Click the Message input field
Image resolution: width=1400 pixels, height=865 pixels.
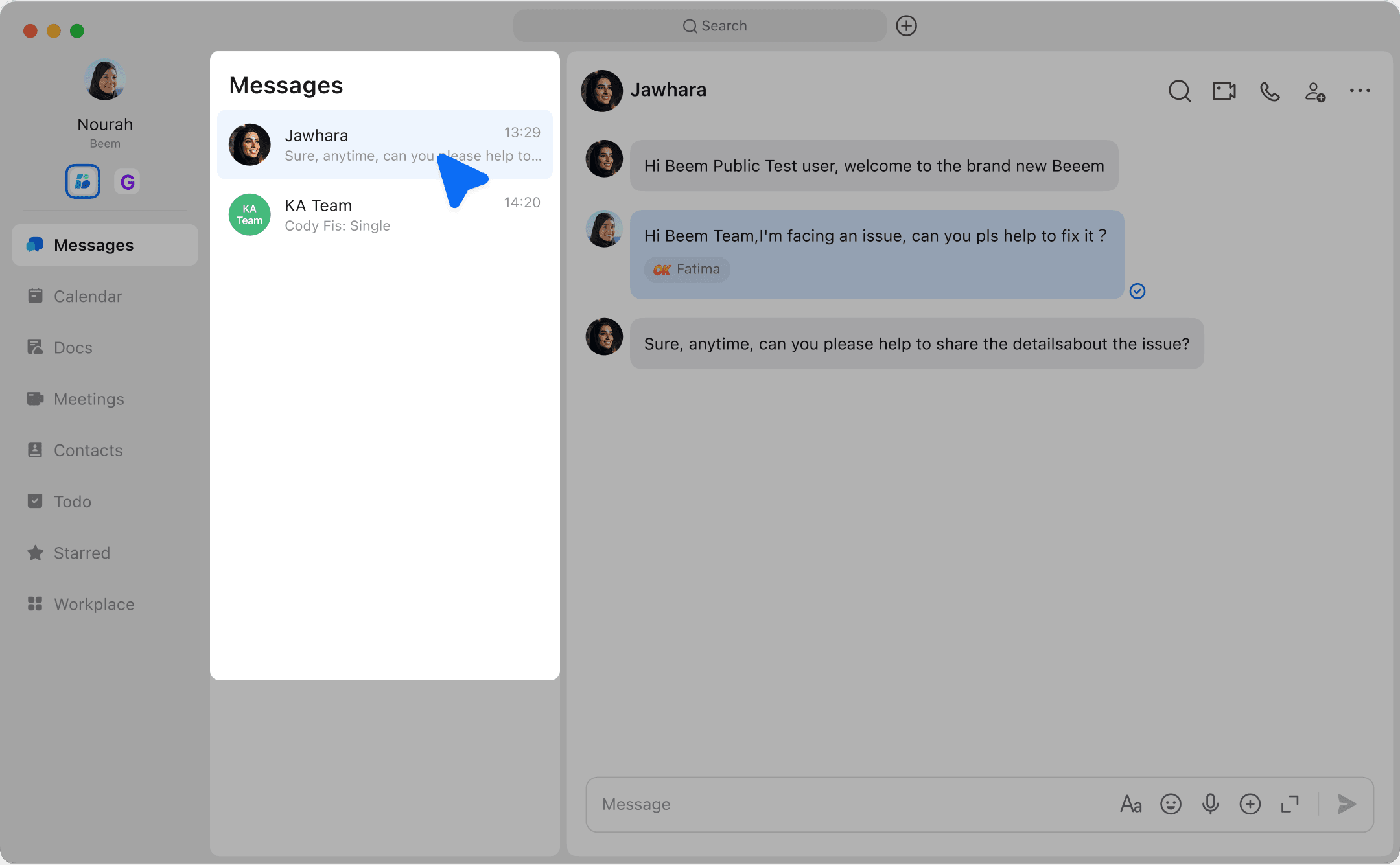(843, 804)
